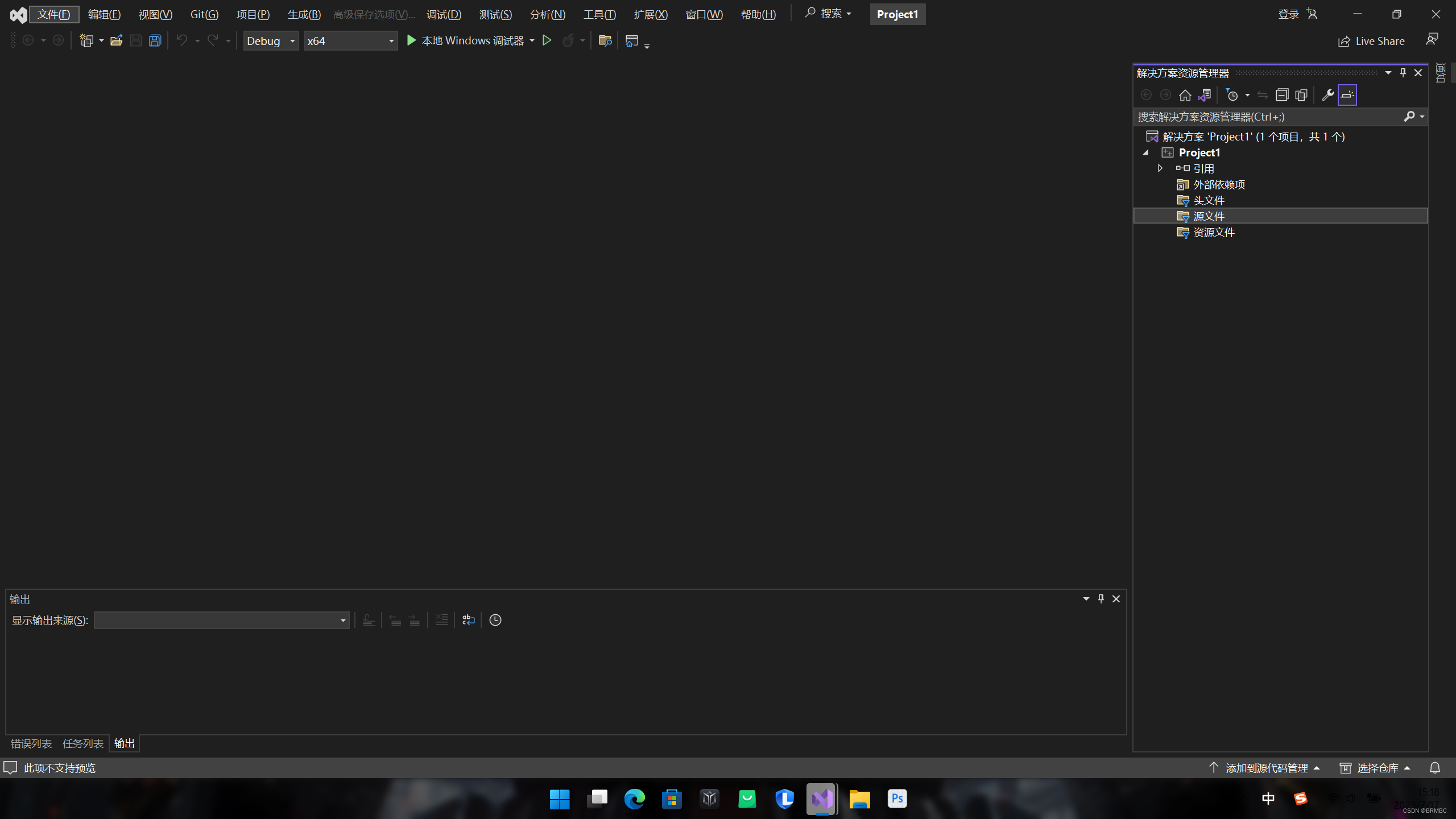Image resolution: width=1456 pixels, height=819 pixels.
Task: Open Solution Explorer search options dropdown
Action: coord(1422,117)
